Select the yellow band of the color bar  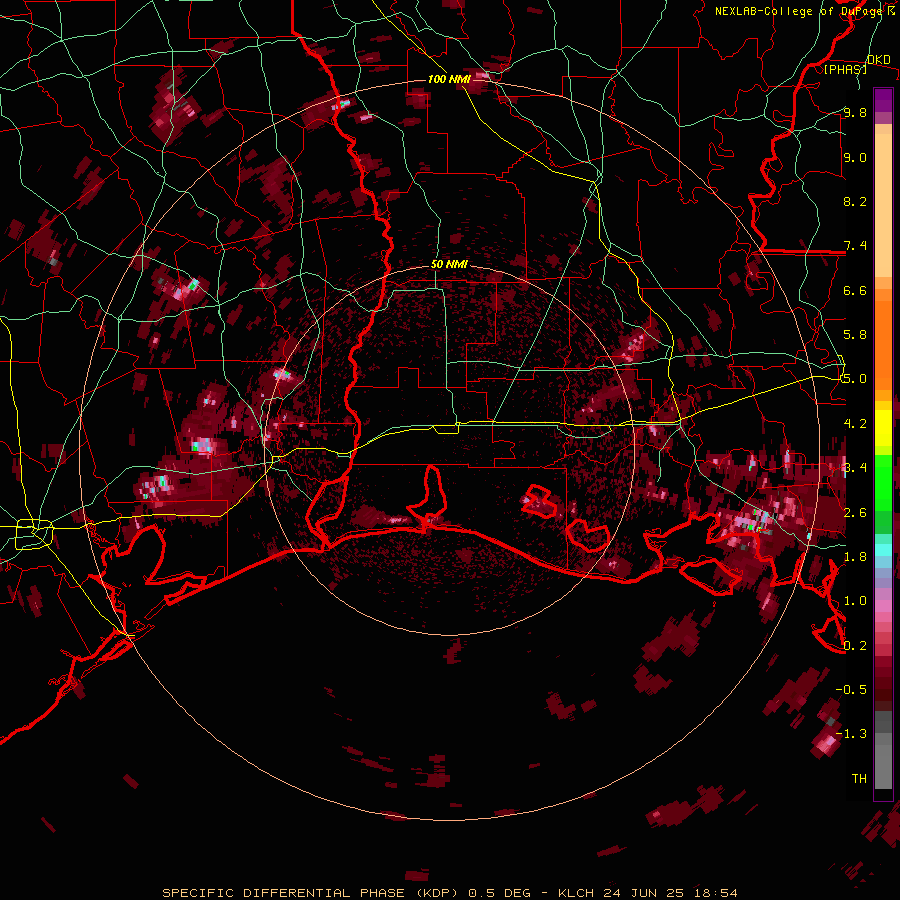click(x=883, y=428)
